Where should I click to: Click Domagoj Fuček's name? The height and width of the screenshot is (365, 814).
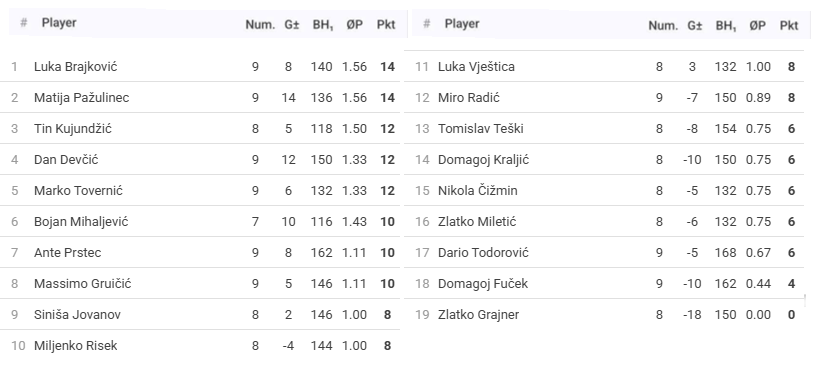(x=483, y=283)
